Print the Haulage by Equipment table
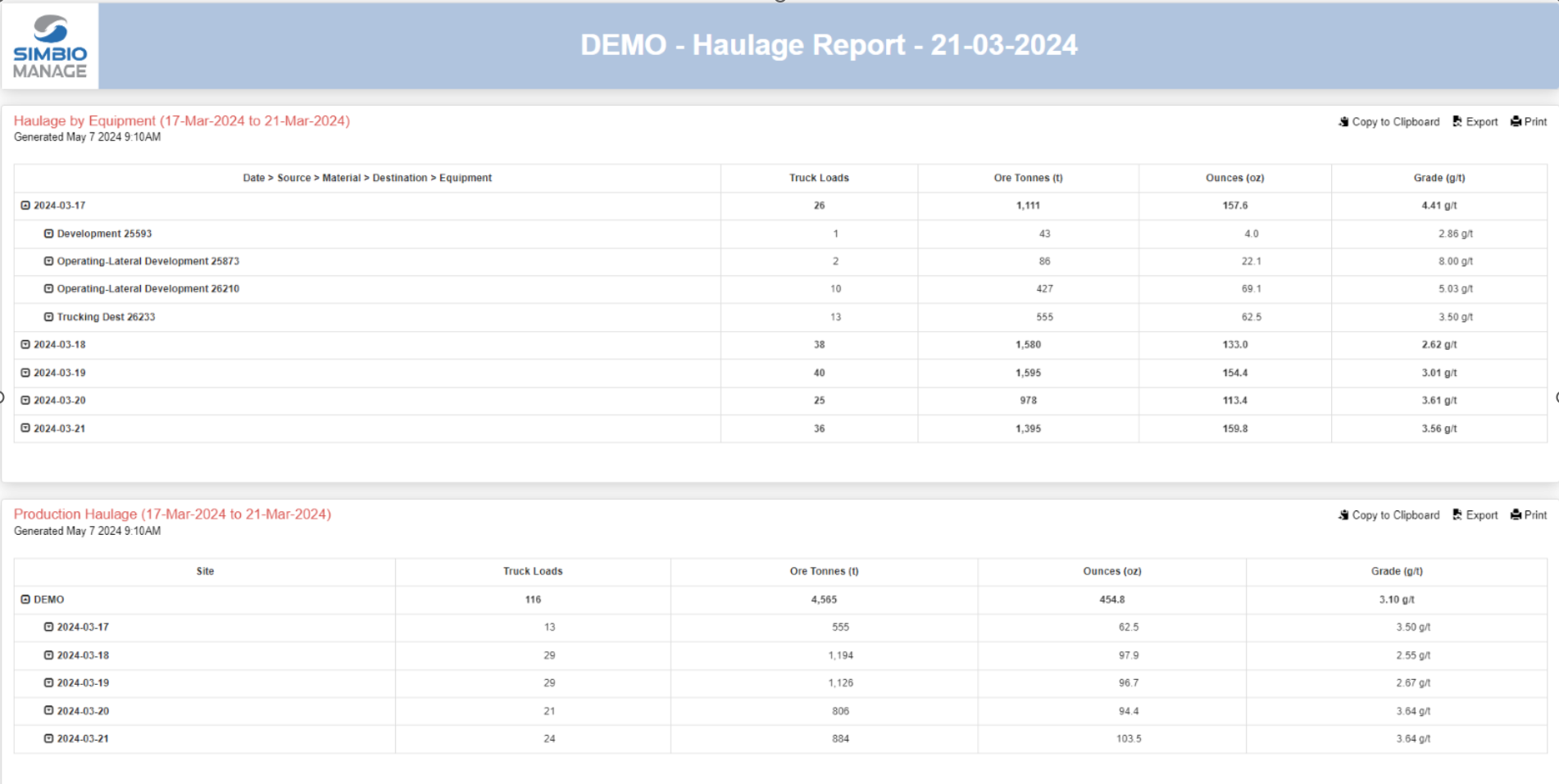This screenshot has width=1559, height=784. [x=1529, y=122]
